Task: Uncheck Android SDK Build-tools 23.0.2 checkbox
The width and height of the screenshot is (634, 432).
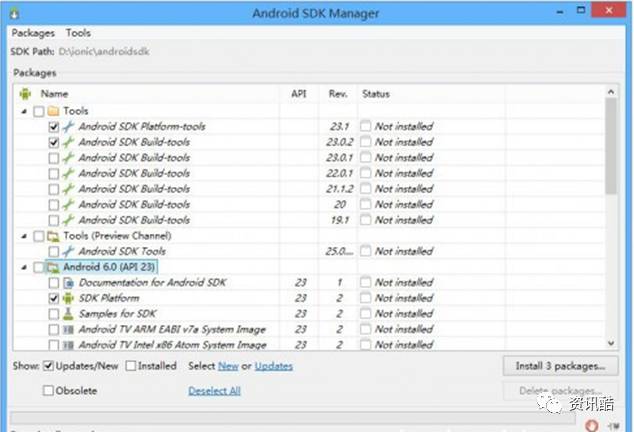Action: coord(53,142)
